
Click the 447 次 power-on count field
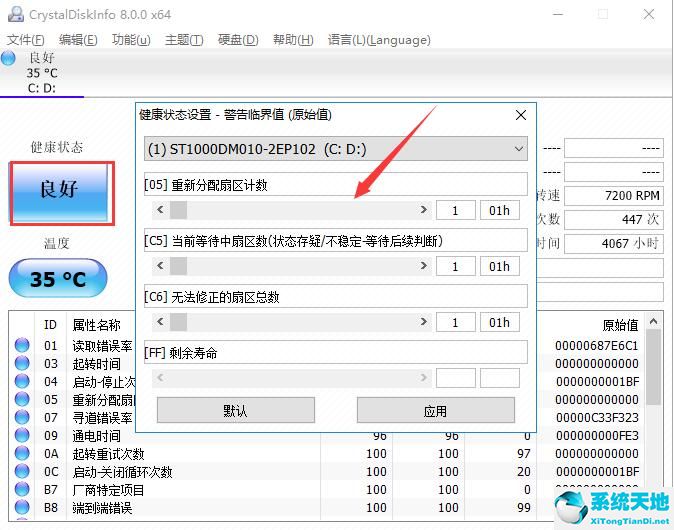point(613,219)
